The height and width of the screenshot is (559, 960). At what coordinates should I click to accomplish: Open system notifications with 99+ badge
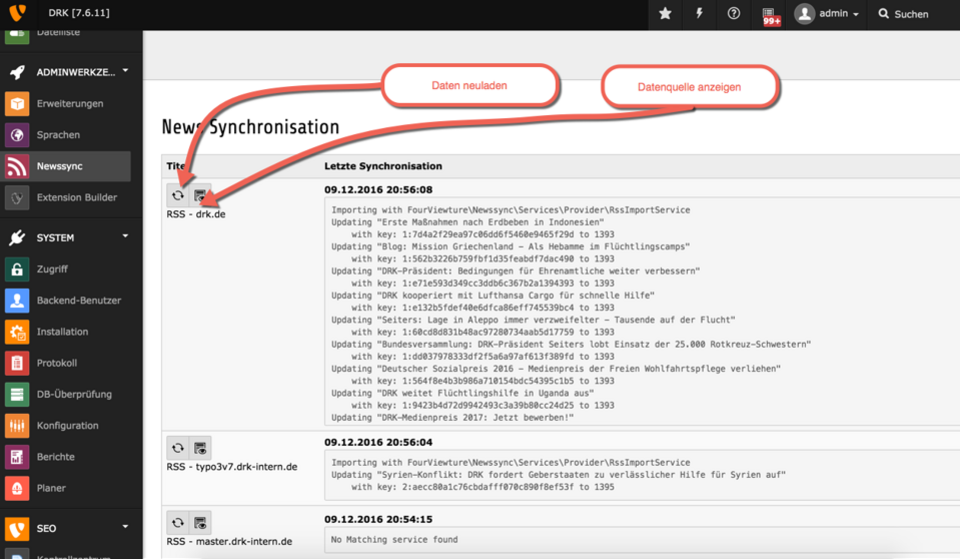coord(771,15)
